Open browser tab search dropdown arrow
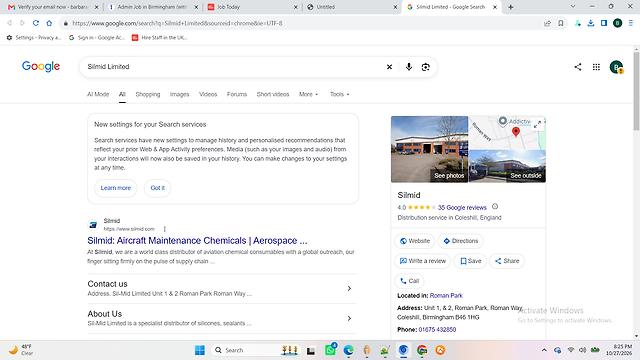 pos(573,7)
